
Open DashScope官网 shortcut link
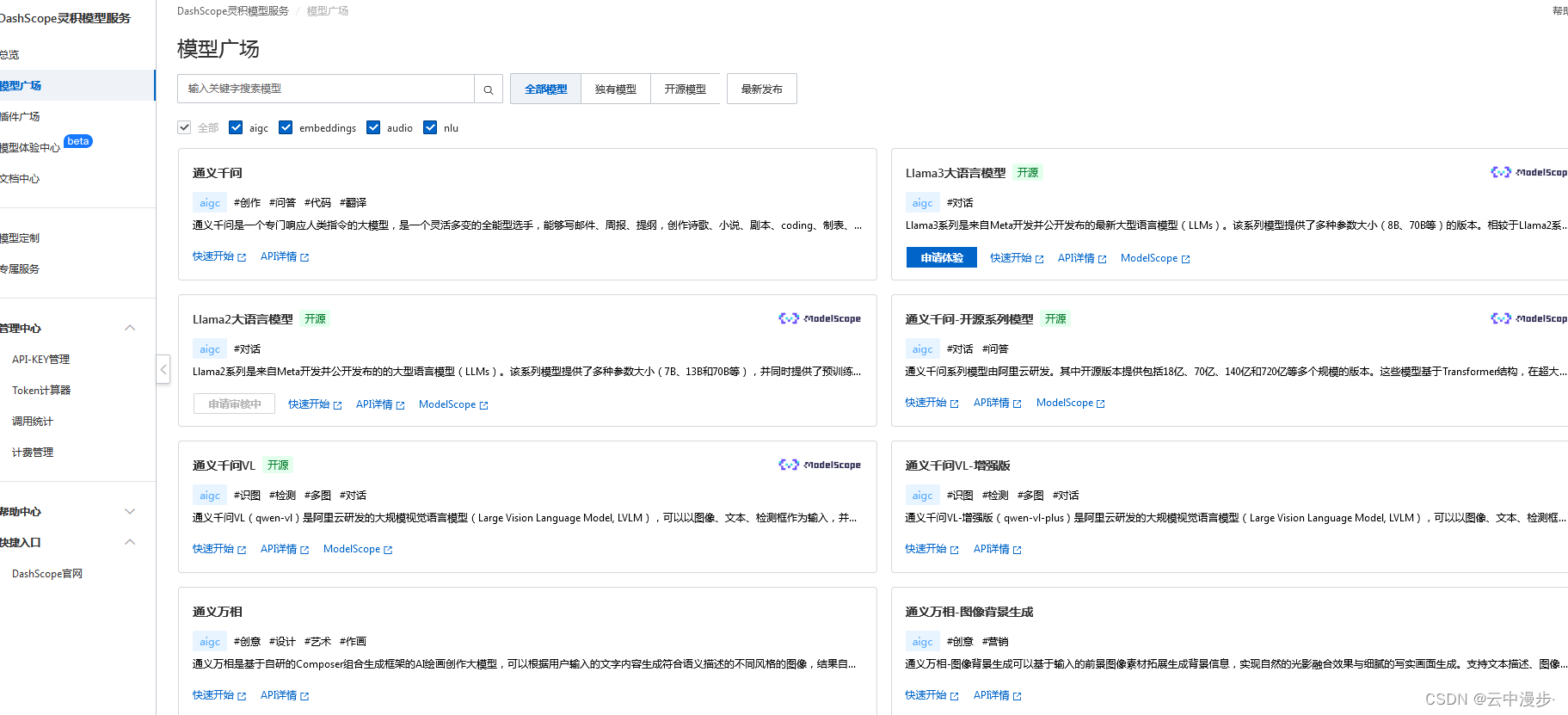pyautogui.click(x=47, y=573)
